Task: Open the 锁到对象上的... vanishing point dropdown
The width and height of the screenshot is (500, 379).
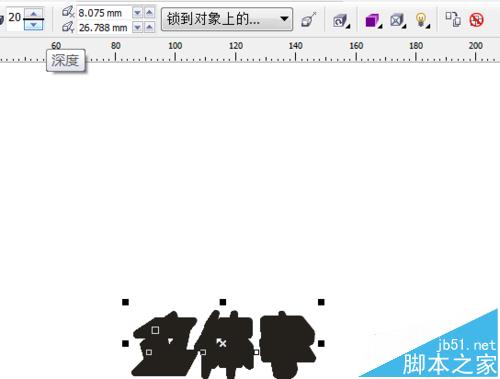Action: (227, 19)
